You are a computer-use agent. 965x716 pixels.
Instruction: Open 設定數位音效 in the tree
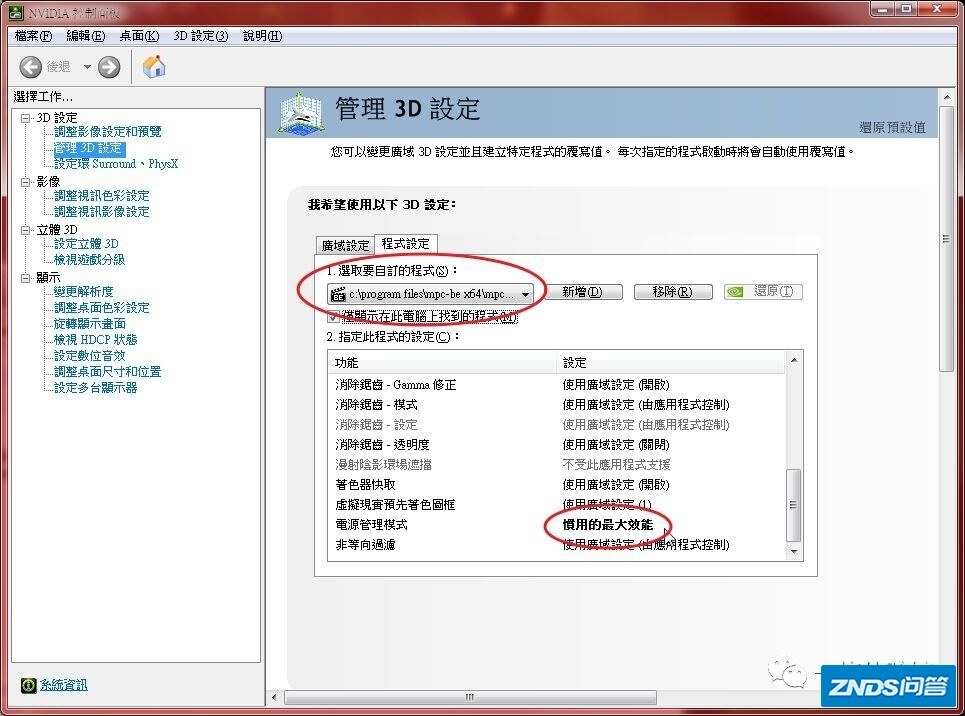[90, 356]
